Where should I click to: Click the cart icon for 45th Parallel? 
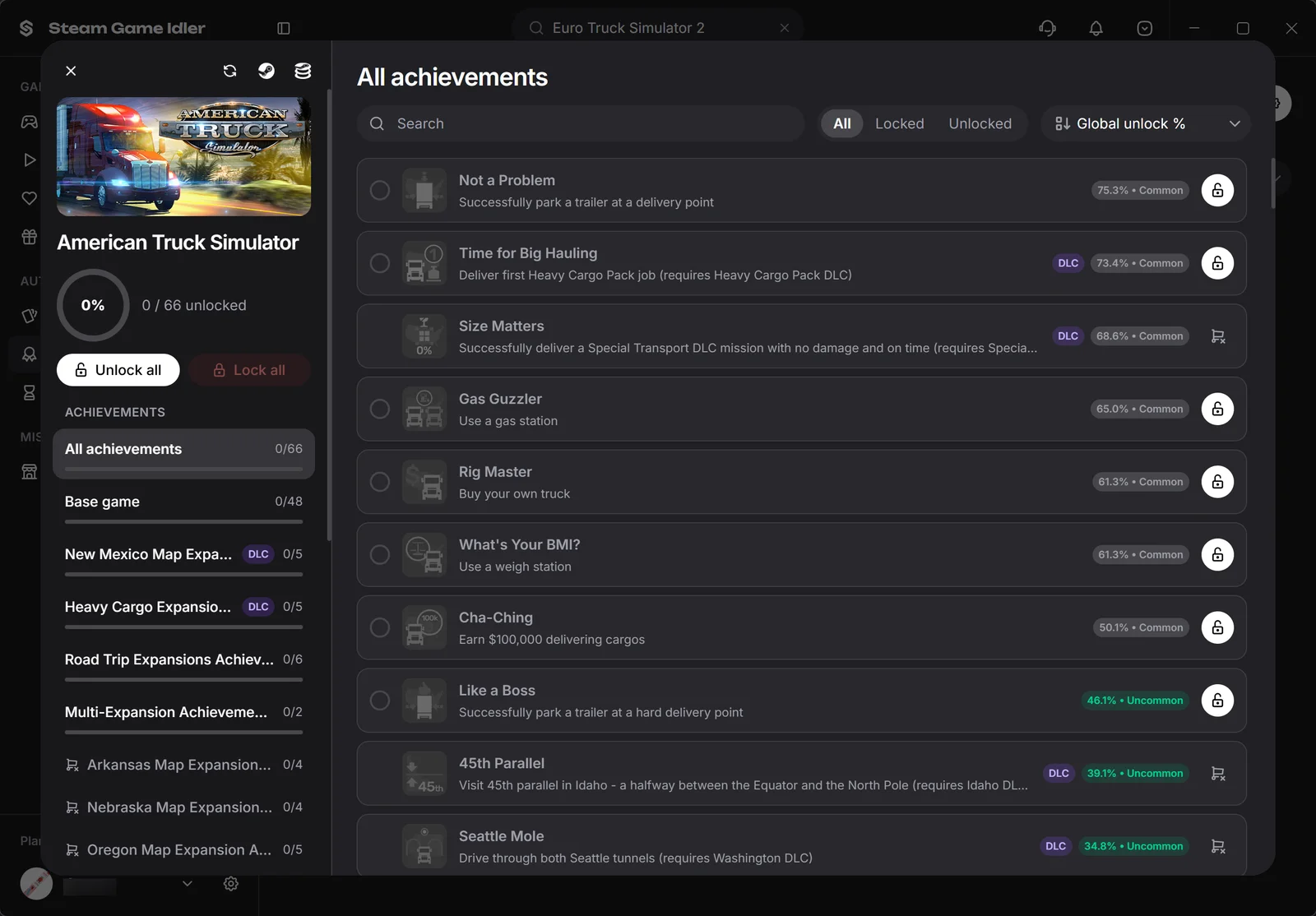(1217, 773)
